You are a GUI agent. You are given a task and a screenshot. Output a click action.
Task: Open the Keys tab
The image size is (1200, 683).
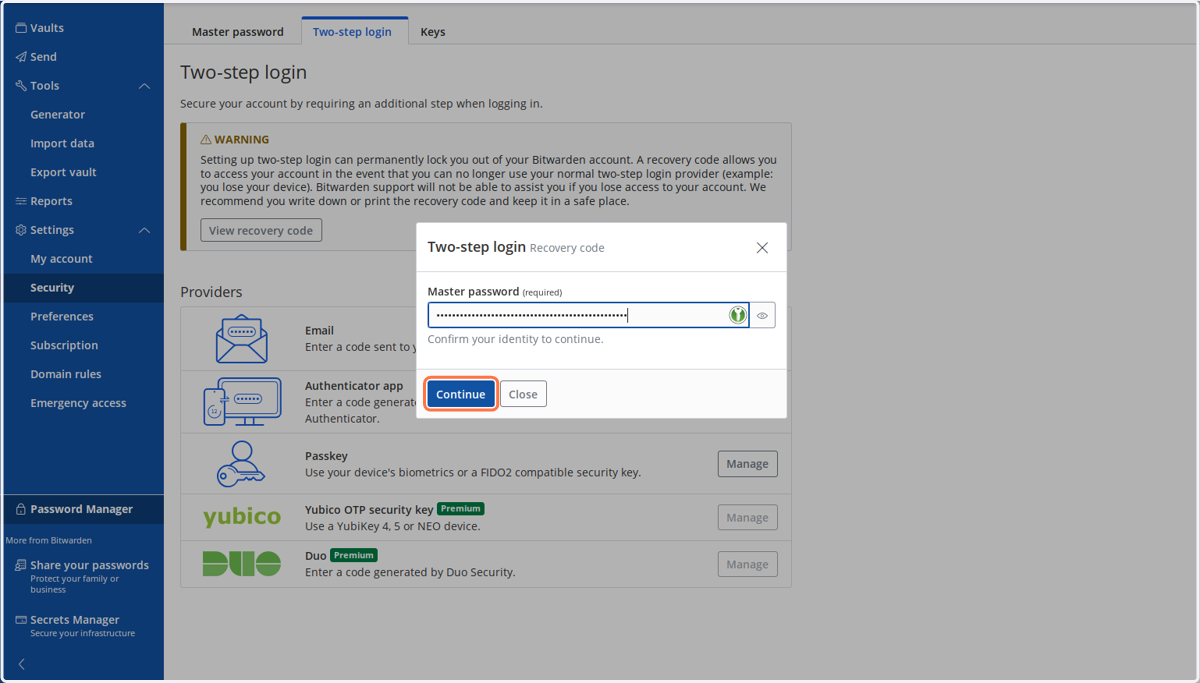433,32
